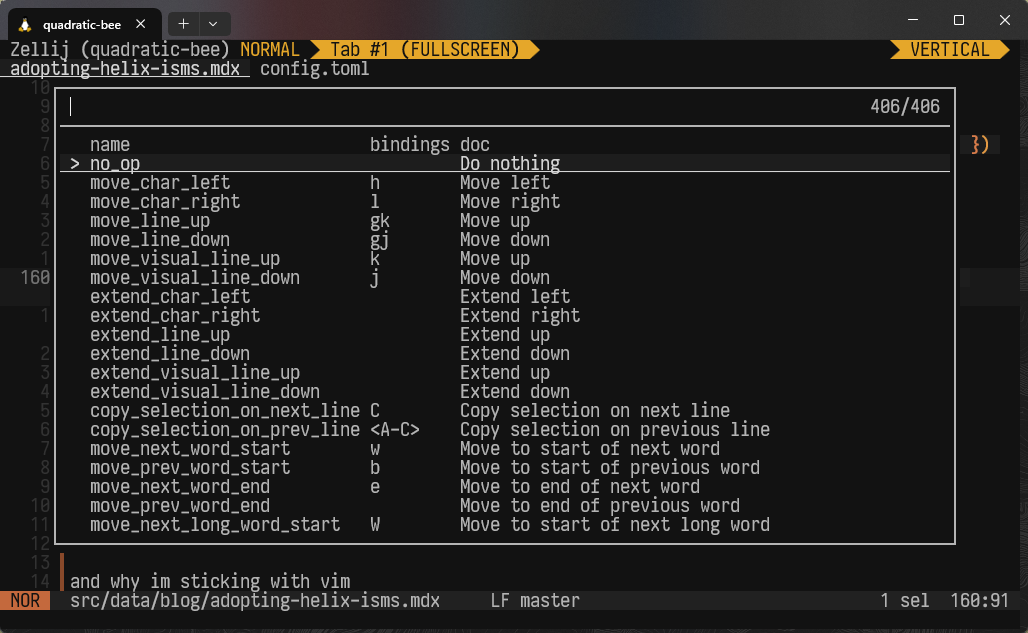
Task: Click the Linux penguin tab icon
Action: [x=25, y=25]
